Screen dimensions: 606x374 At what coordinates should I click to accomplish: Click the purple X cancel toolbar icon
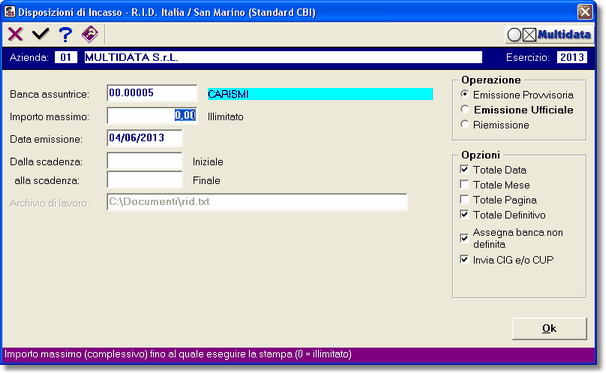[15, 34]
